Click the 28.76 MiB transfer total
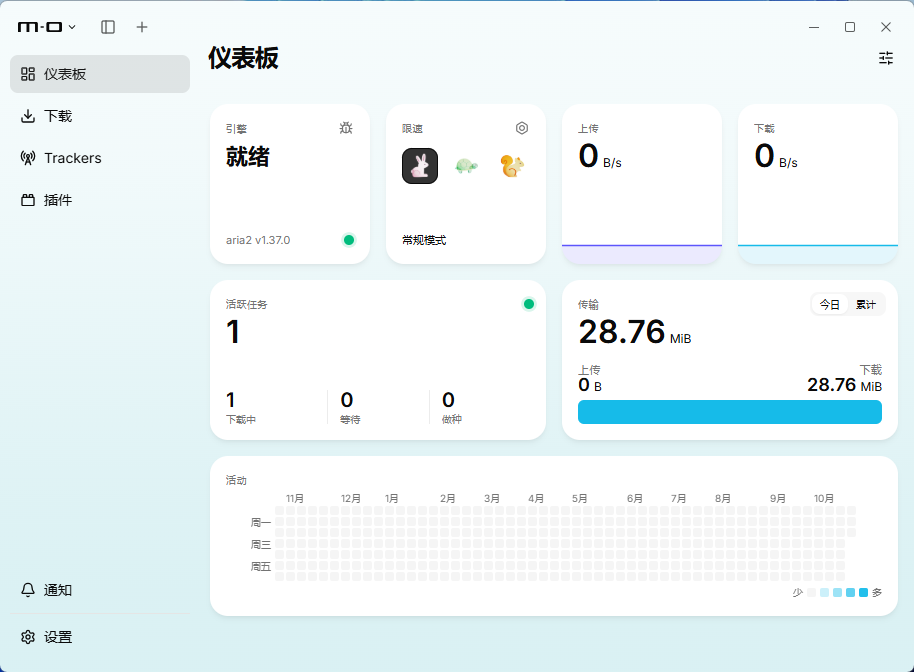Screen dimensions: 914x672 pyautogui.click(x=634, y=332)
